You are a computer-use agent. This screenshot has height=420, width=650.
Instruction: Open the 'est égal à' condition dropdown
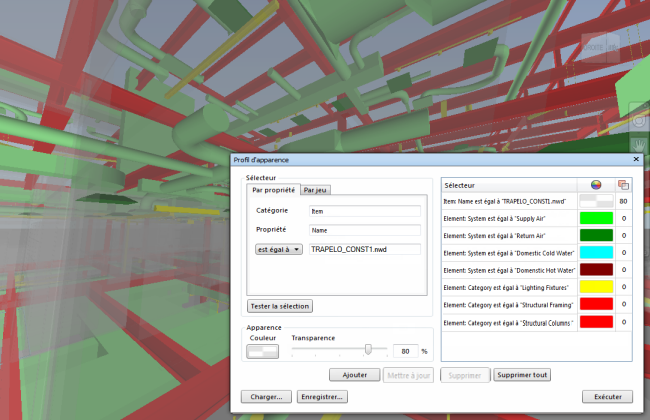279,249
